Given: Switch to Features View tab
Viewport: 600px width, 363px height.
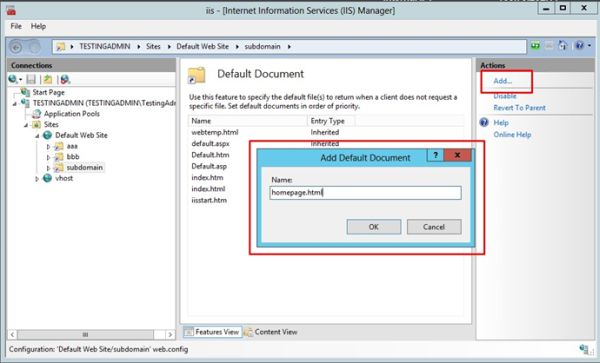Looking at the screenshot, I should click(x=212, y=332).
